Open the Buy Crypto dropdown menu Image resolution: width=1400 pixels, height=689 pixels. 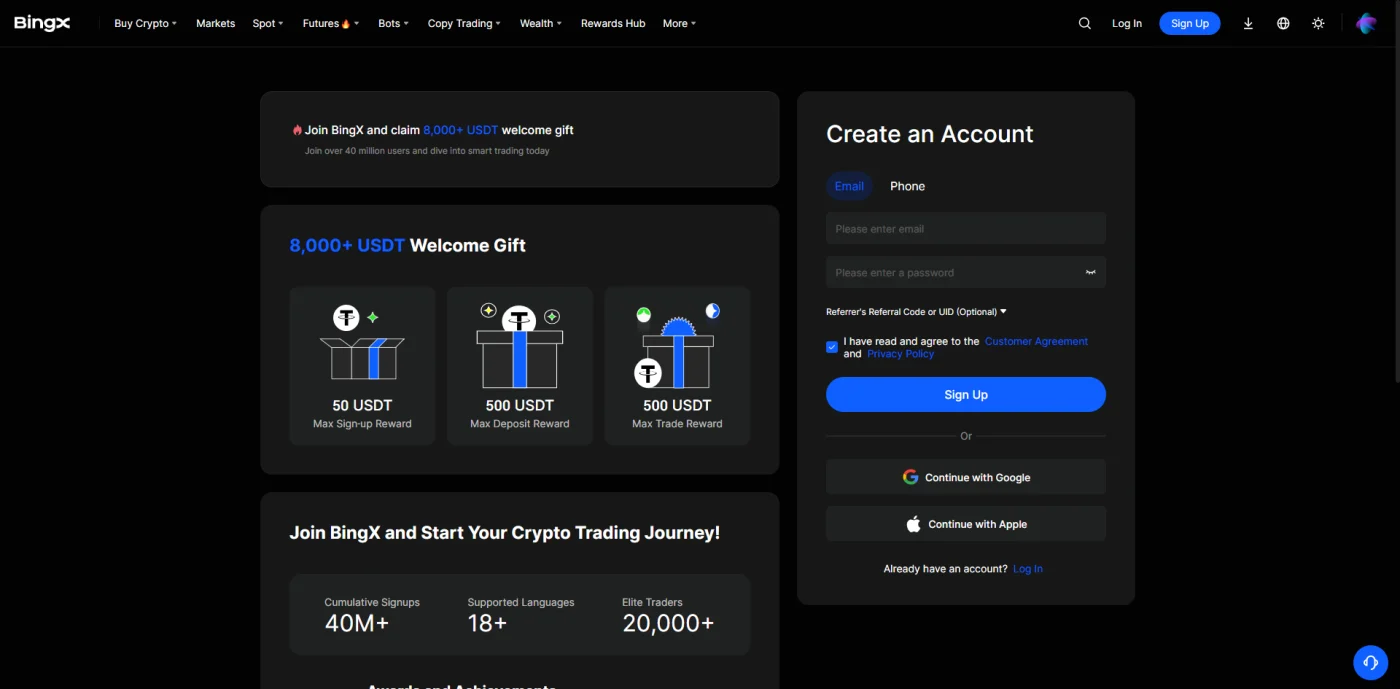(145, 23)
